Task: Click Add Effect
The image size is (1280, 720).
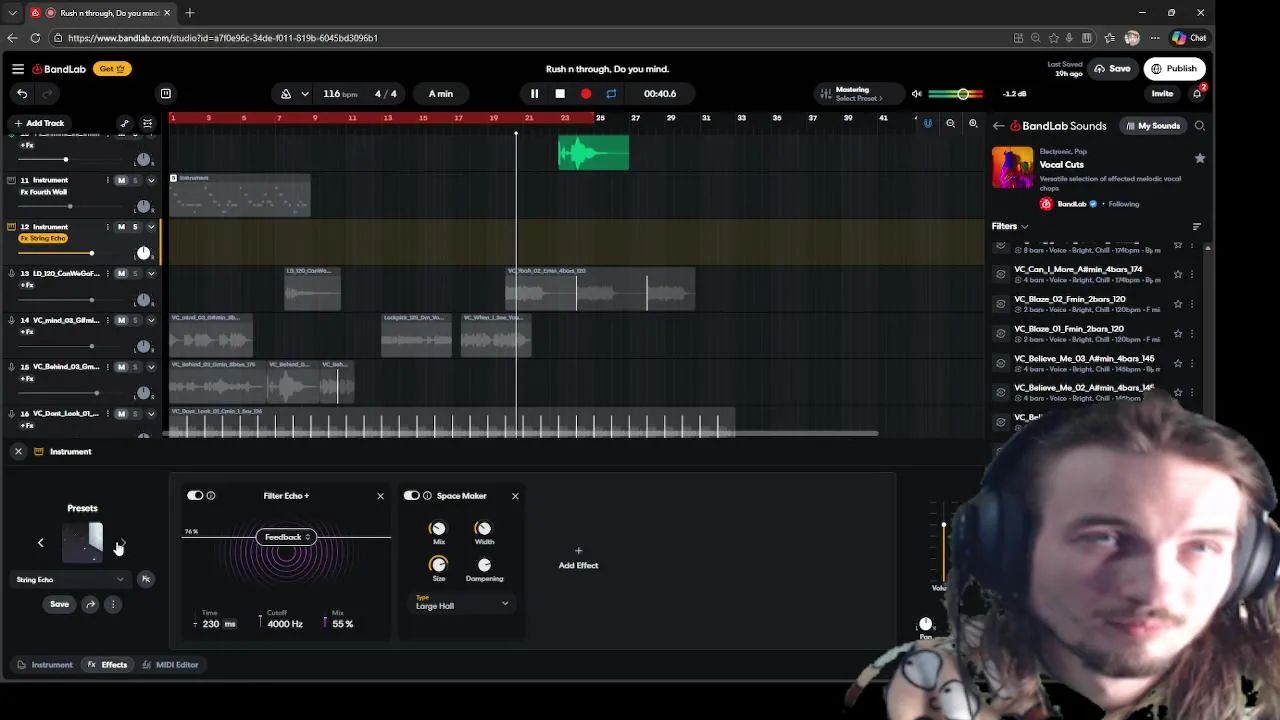Action: 578,559
